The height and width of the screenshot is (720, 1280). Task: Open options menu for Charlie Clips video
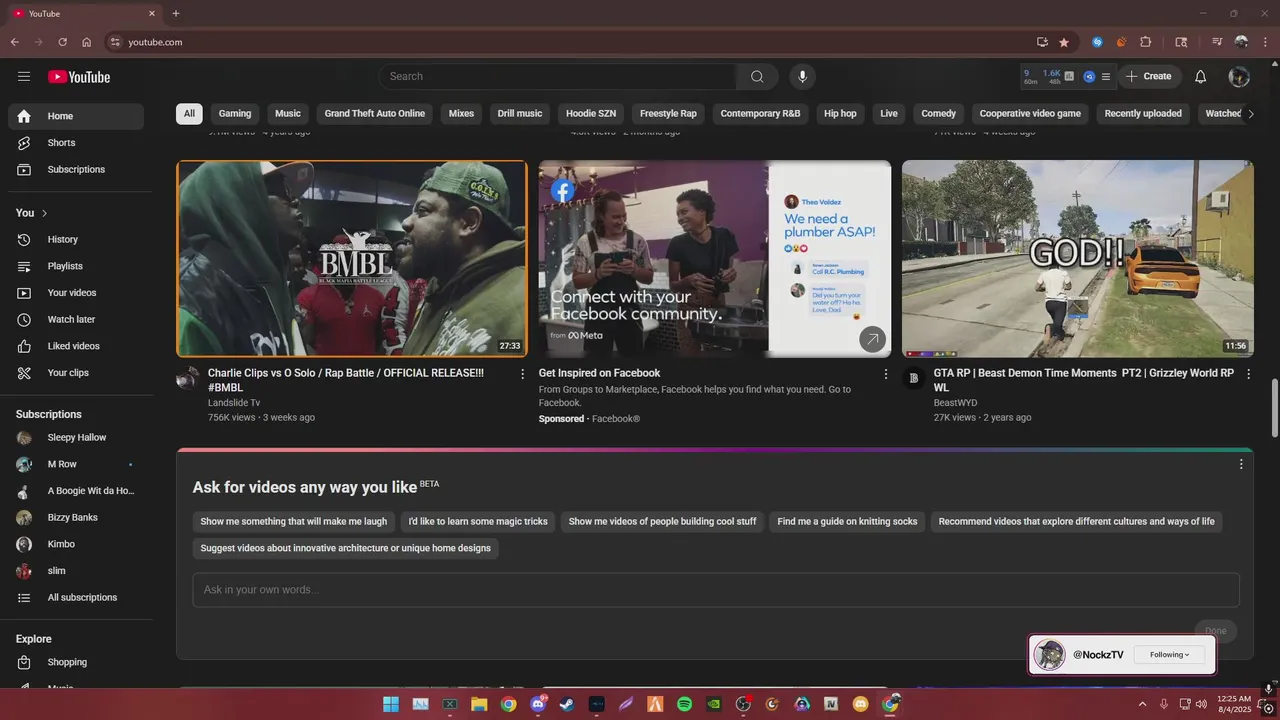click(522, 374)
